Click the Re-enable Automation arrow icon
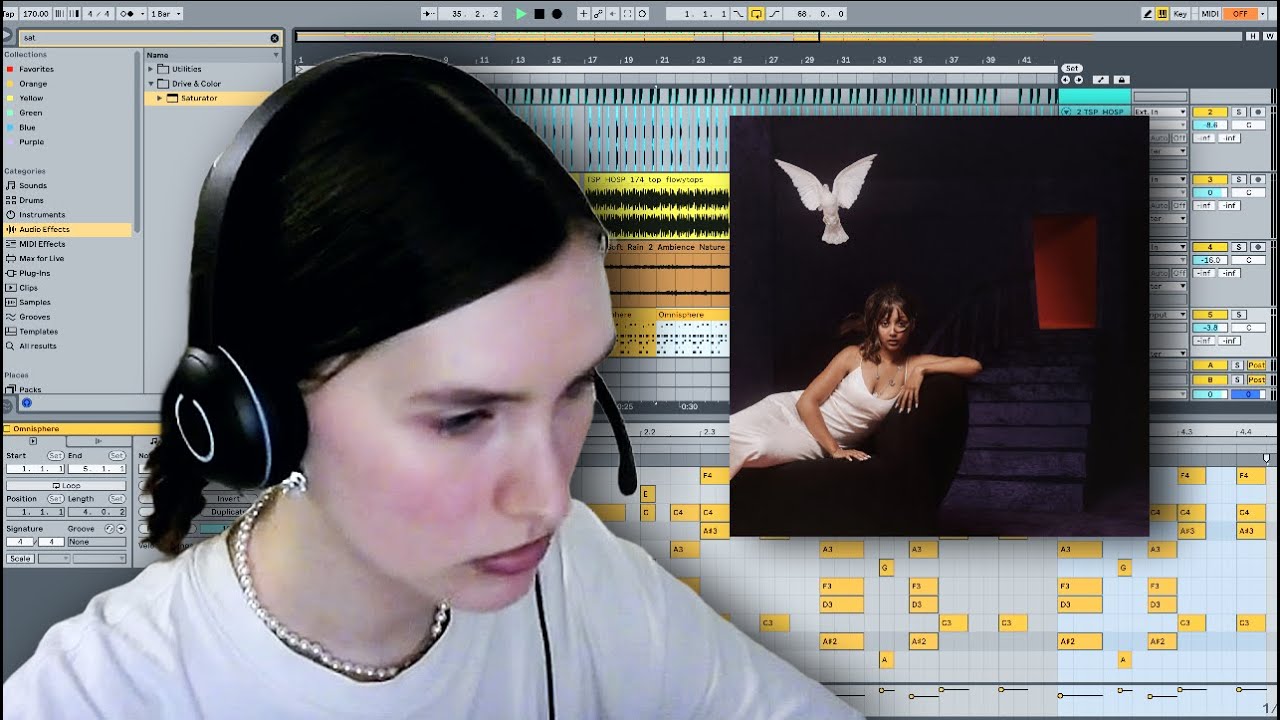The image size is (1280, 720). (612, 14)
